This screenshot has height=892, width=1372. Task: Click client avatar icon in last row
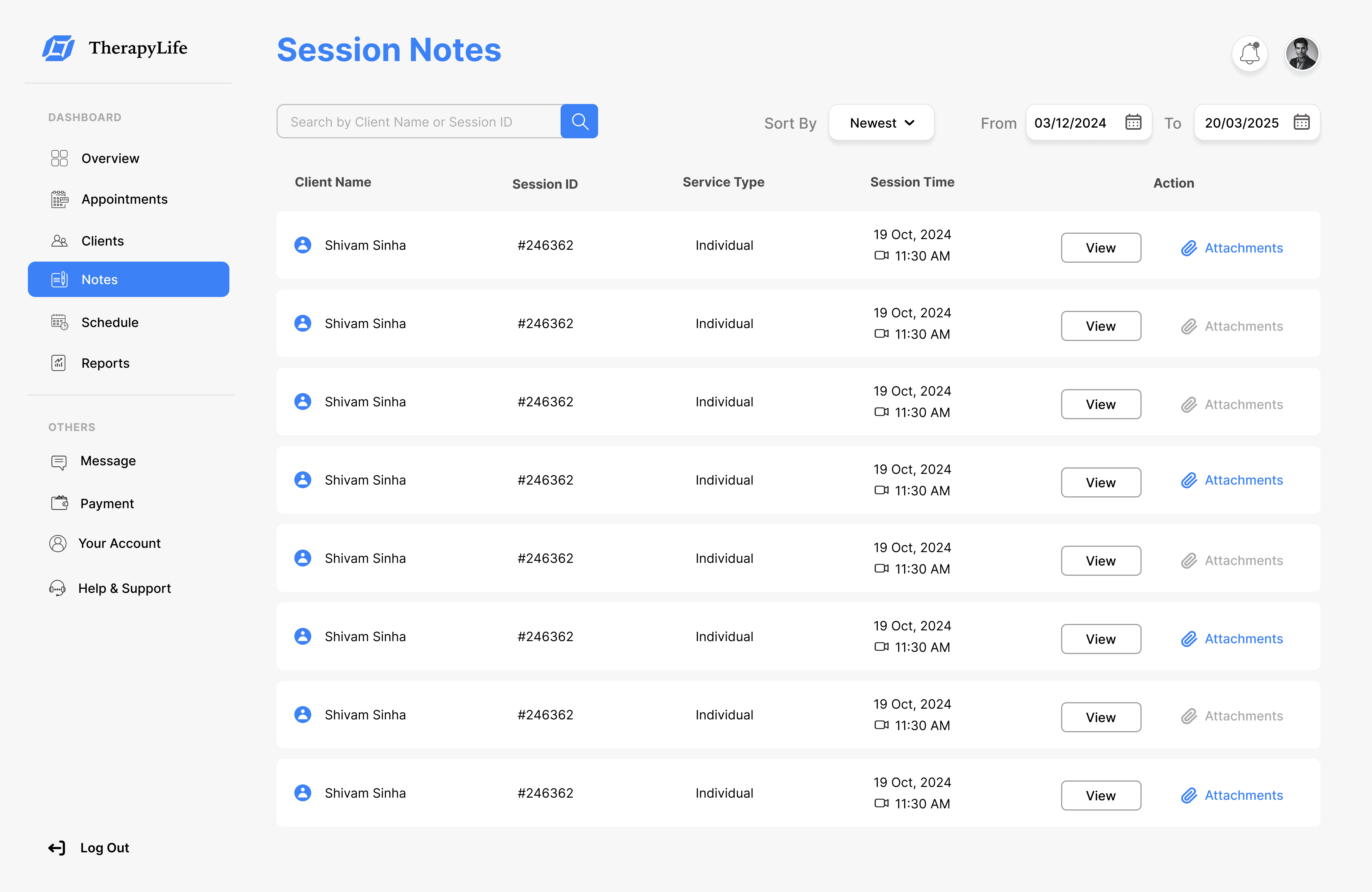click(303, 793)
